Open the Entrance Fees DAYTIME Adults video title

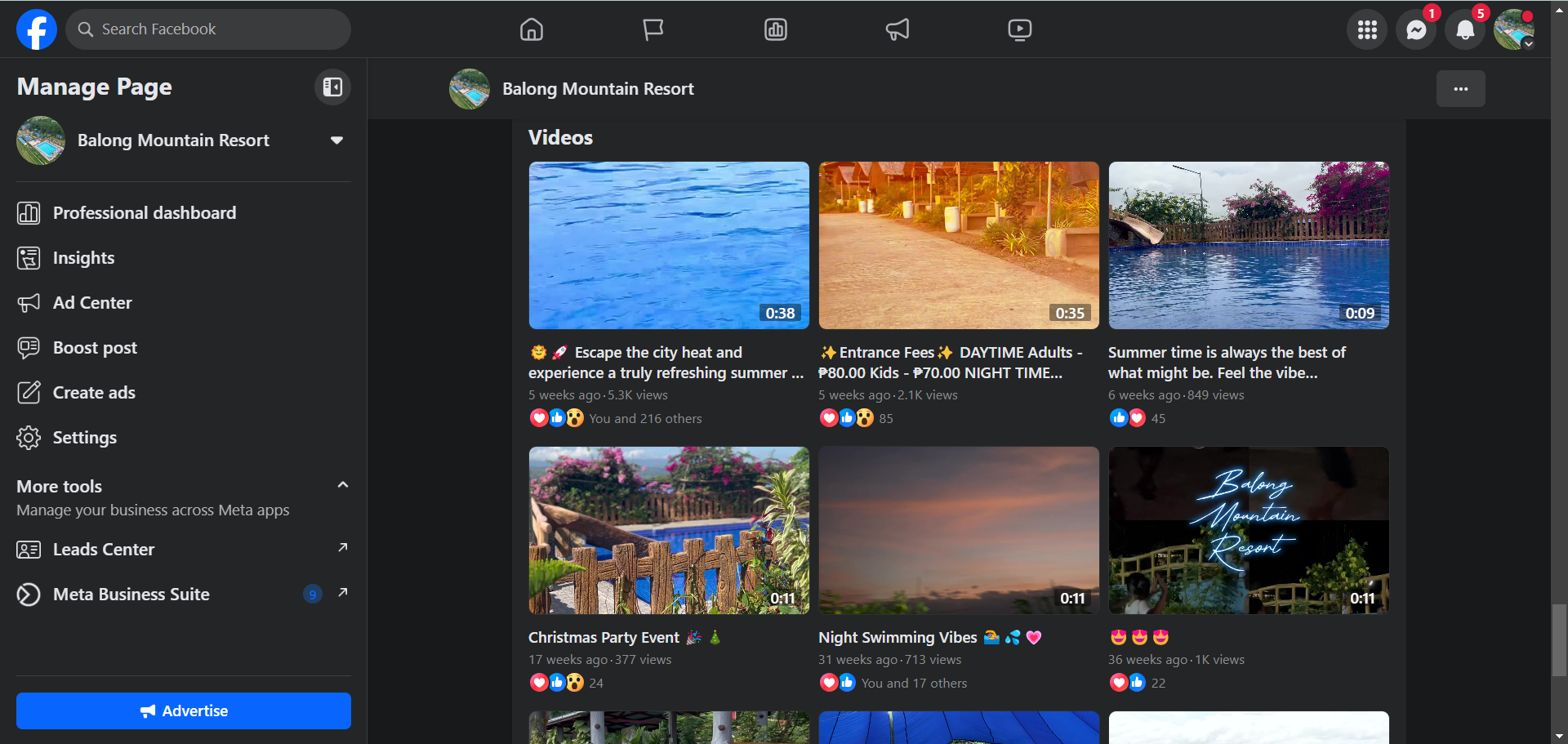tap(951, 363)
